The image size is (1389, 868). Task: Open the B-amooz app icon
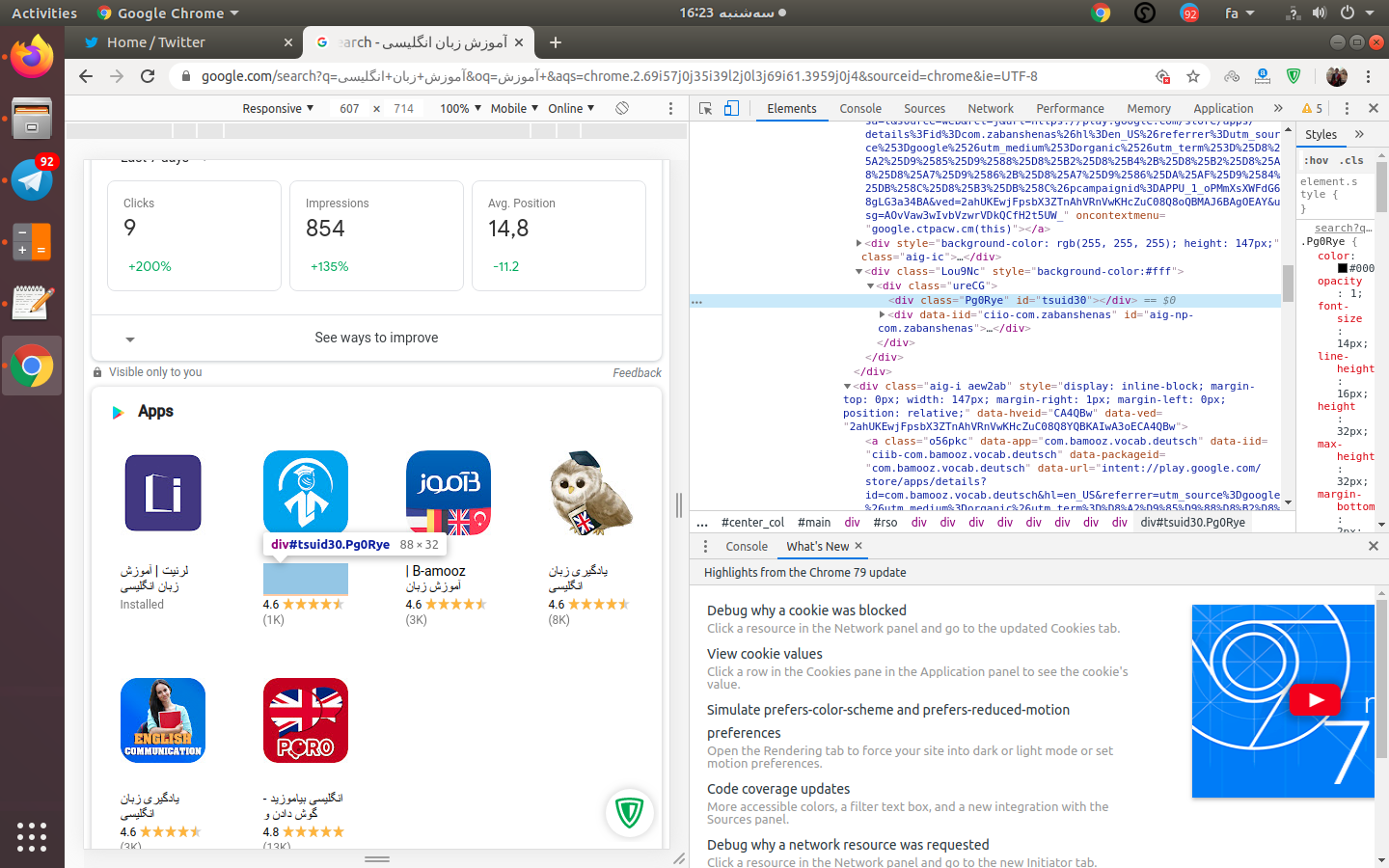click(449, 493)
